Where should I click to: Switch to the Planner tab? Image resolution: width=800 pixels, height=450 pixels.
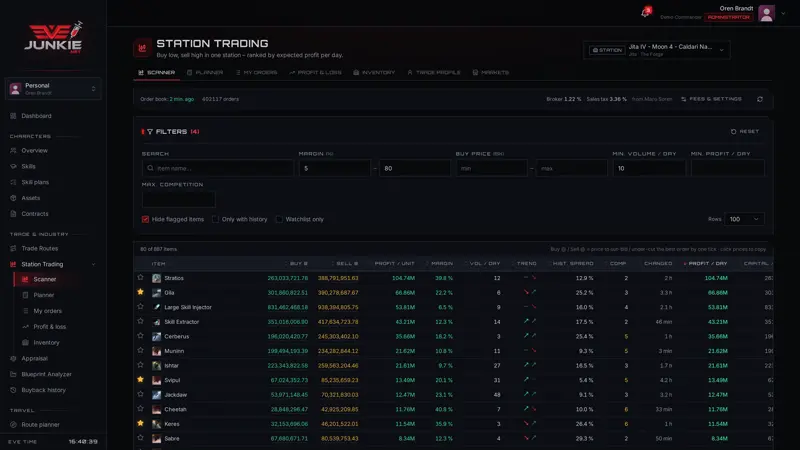(205, 72)
